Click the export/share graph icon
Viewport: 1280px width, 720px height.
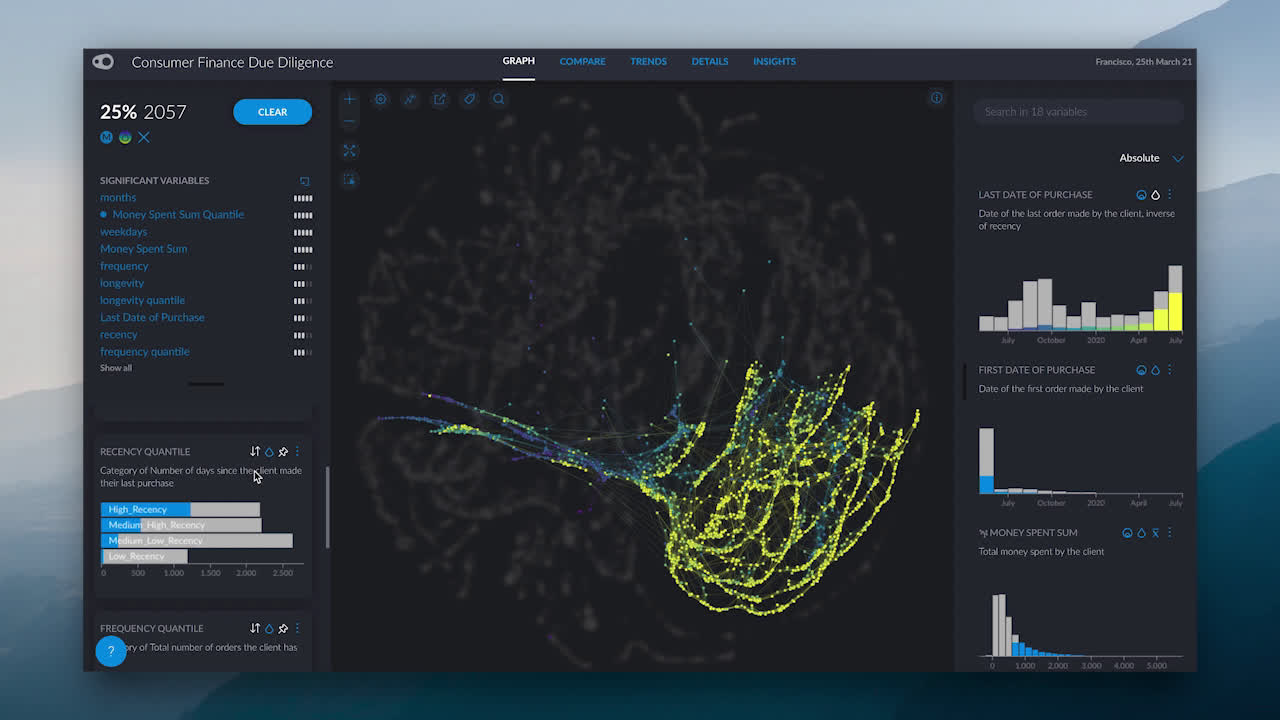point(439,99)
